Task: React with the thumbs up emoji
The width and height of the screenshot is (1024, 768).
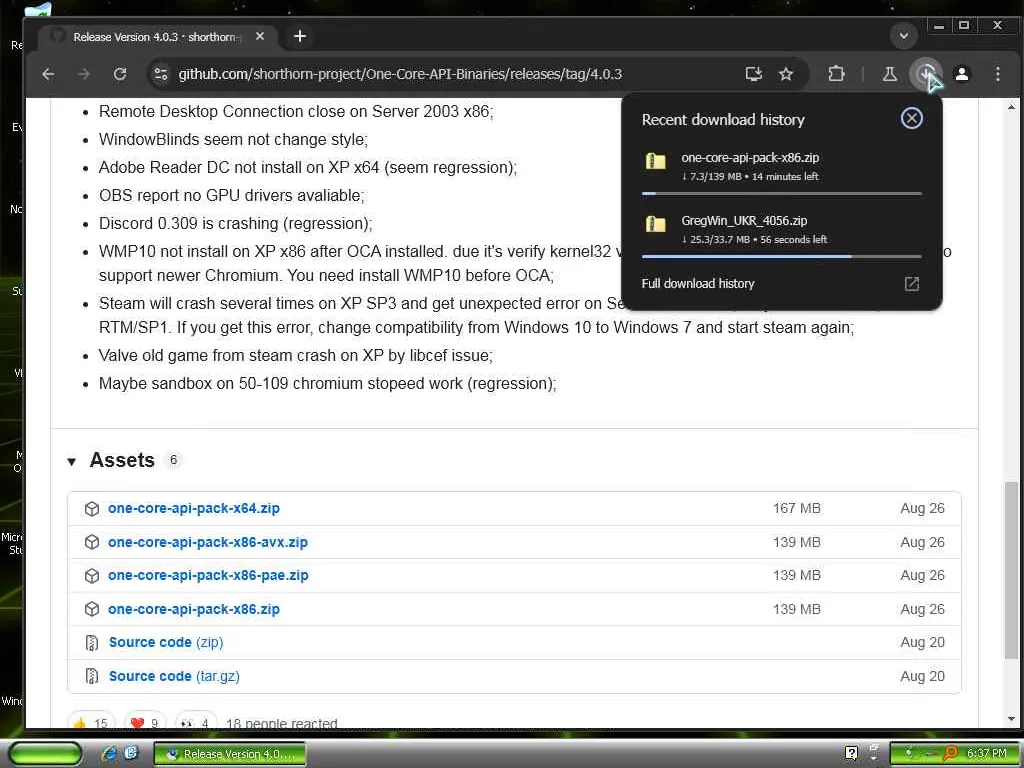Action: (x=91, y=722)
